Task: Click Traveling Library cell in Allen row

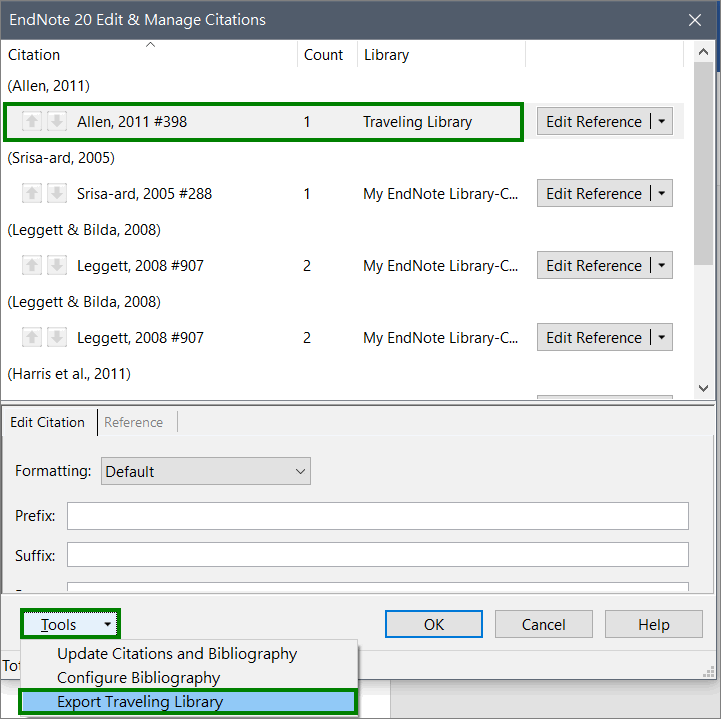Action: point(418,122)
